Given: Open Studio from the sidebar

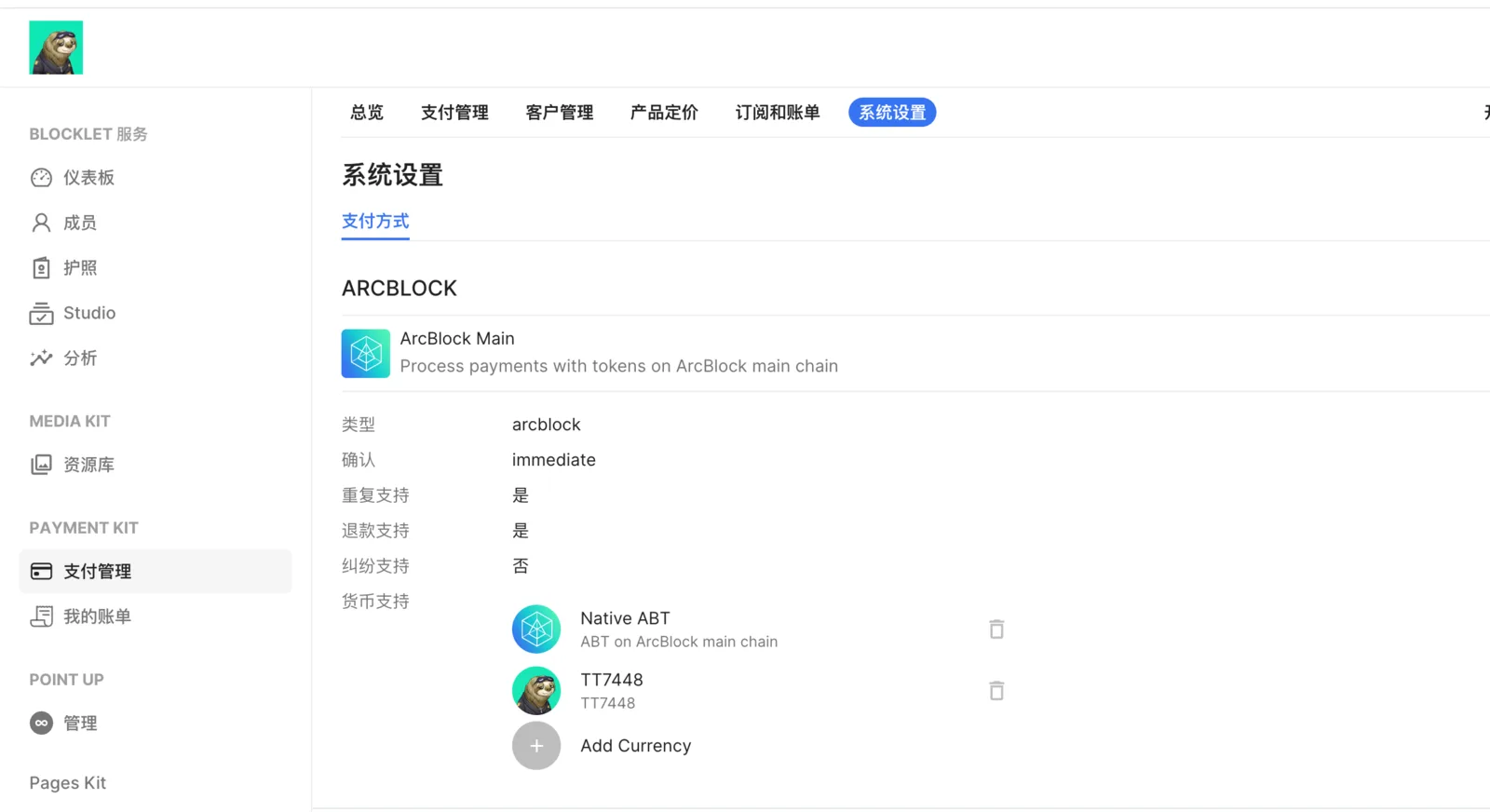Looking at the screenshot, I should 89,313.
